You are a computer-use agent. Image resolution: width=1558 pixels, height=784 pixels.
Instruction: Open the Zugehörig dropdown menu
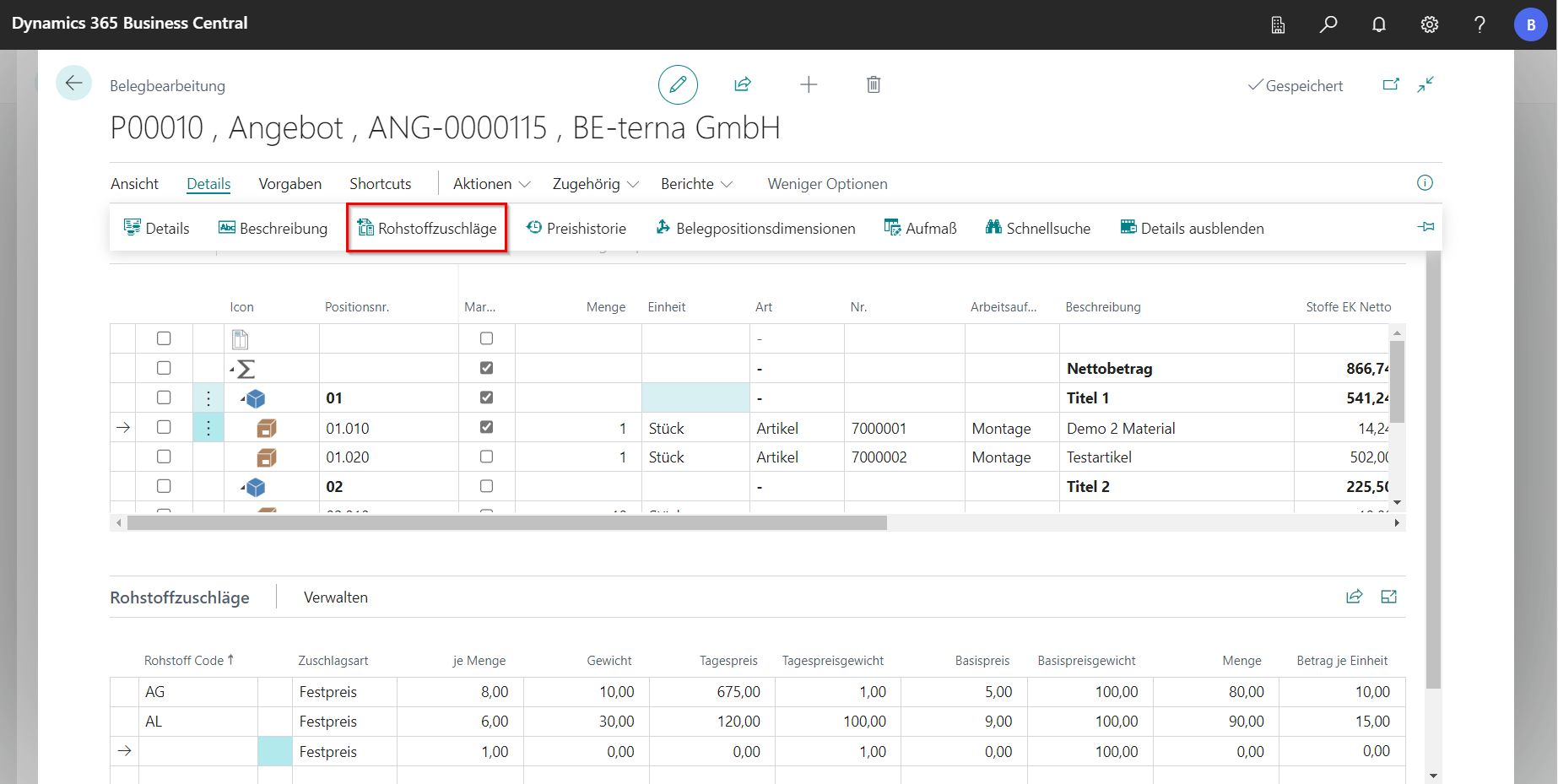(595, 184)
